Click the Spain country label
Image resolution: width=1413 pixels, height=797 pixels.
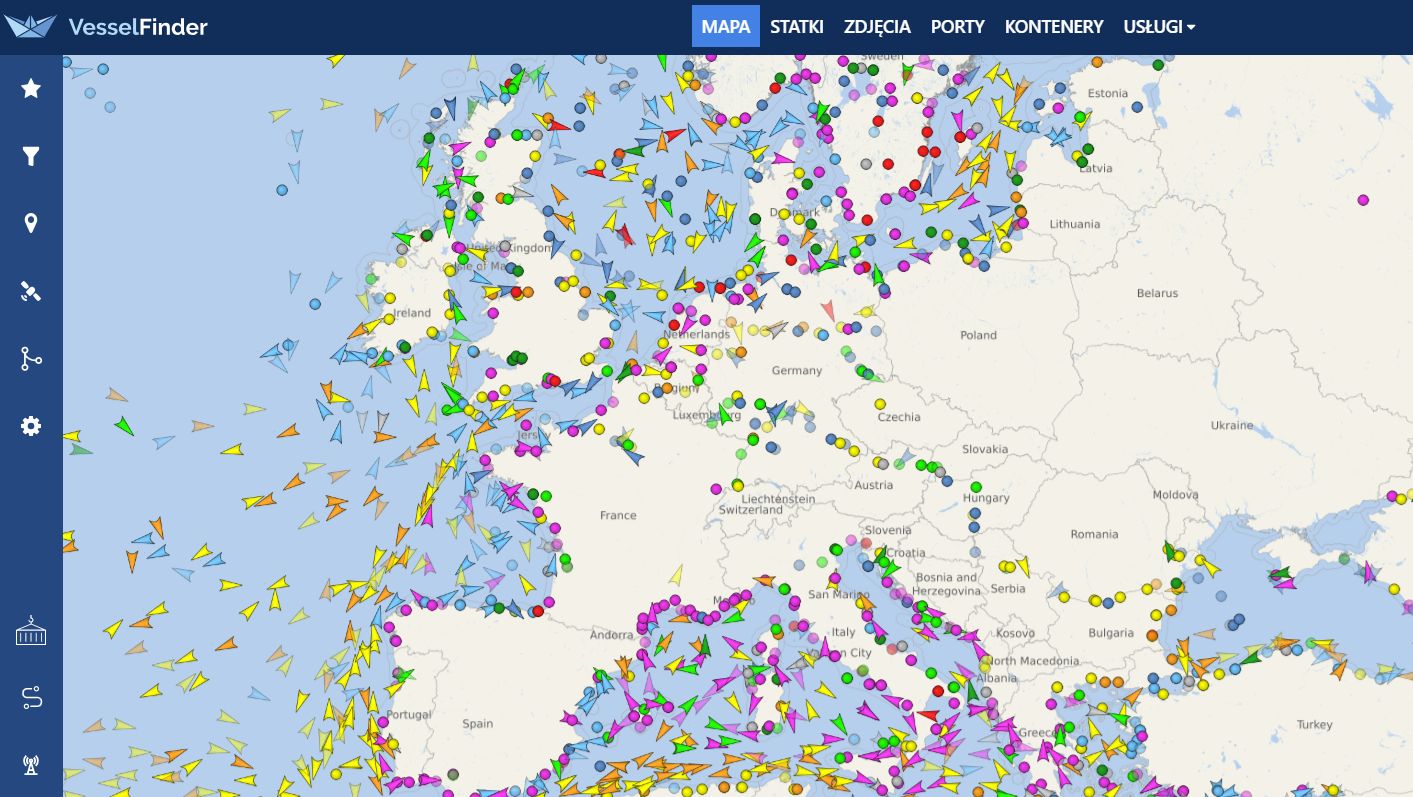pyautogui.click(x=478, y=724)
